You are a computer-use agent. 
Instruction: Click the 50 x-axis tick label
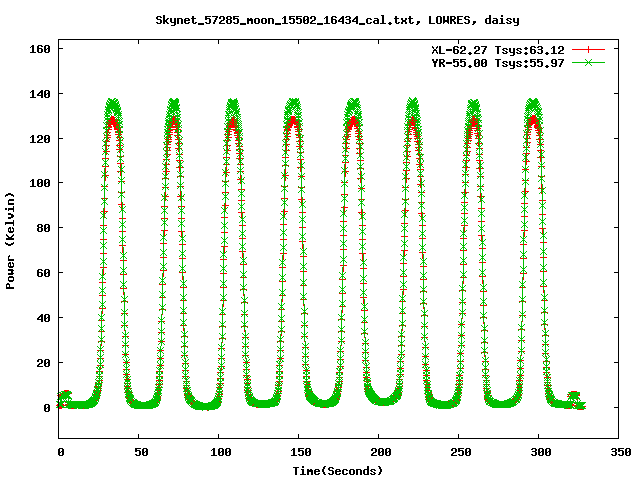point(141,452)
